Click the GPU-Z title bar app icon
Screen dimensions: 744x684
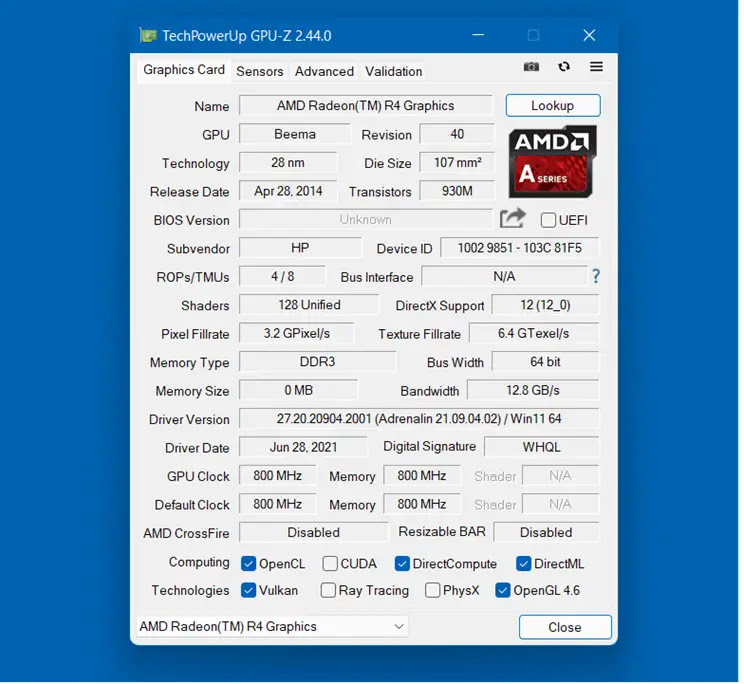148,36
